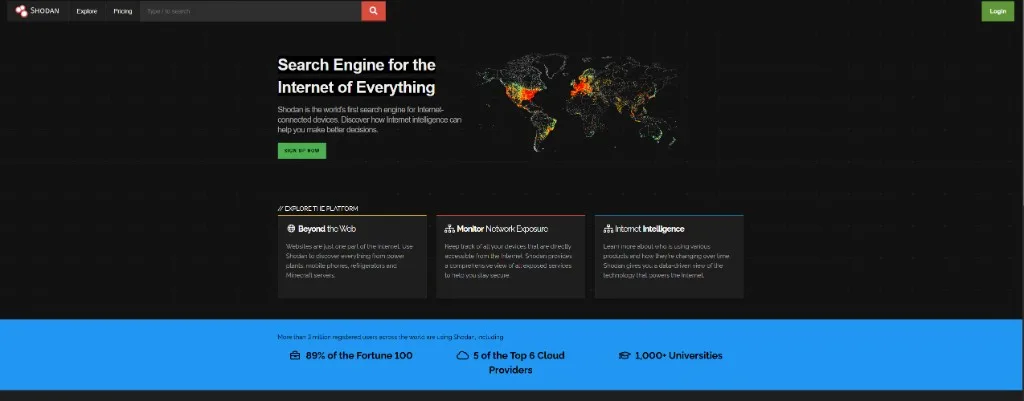Select the text 89% of the Fortune 100
Viewport: 1024px width, 401px height.
point(359,356)
